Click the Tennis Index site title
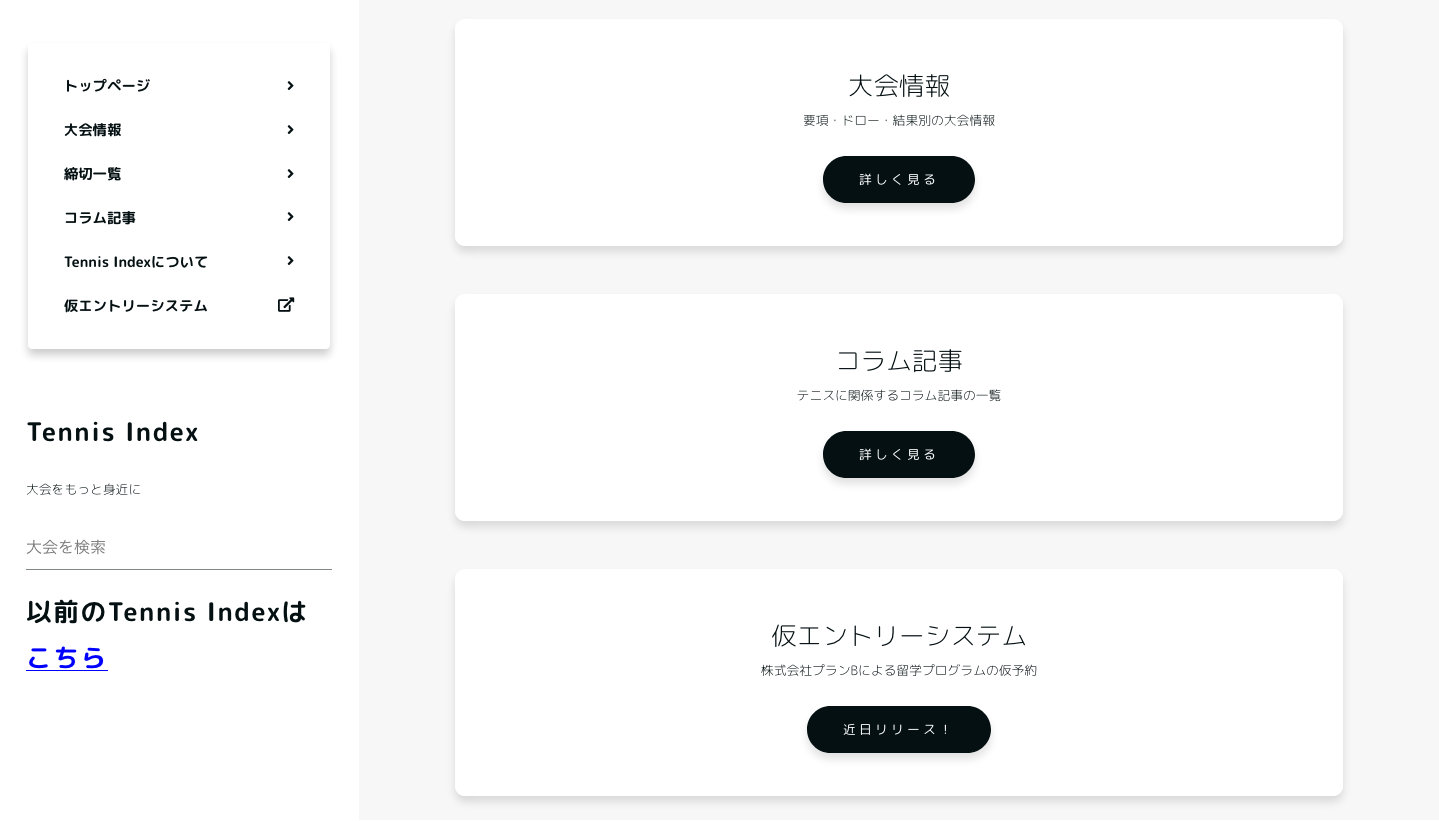The height and width of the screenshot is (821, 1439). tap(113, 432)
